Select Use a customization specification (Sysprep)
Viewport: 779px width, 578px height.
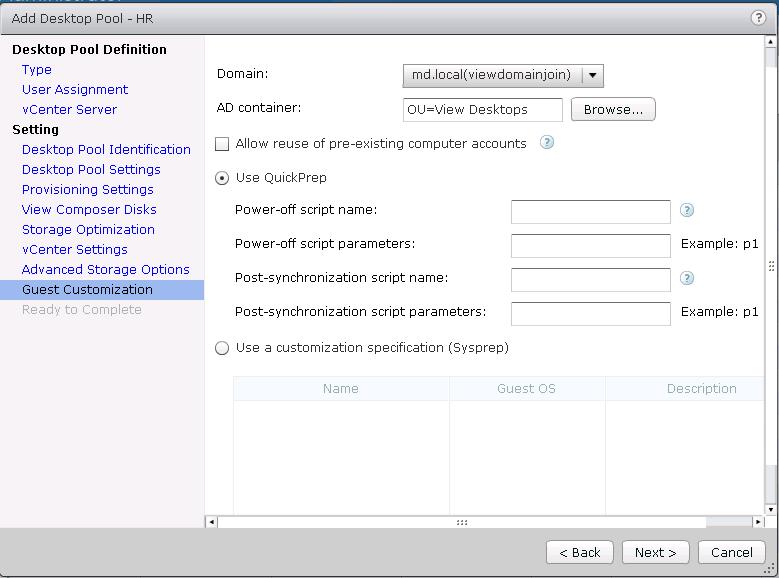click(x=222, y=348)
